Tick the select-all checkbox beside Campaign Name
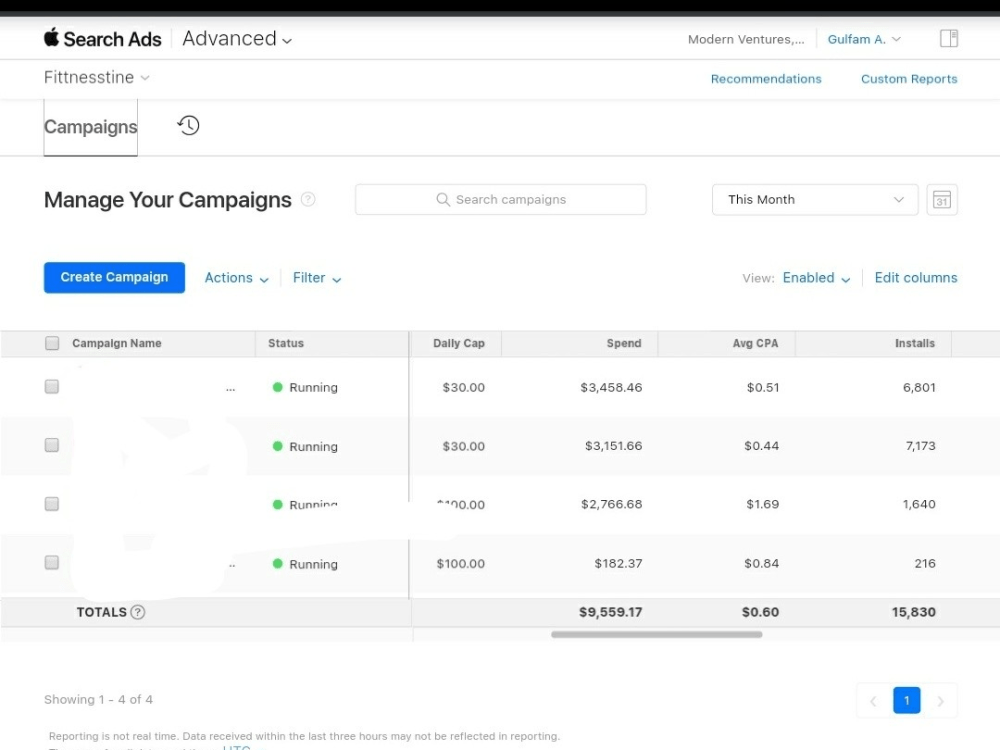 52,343
